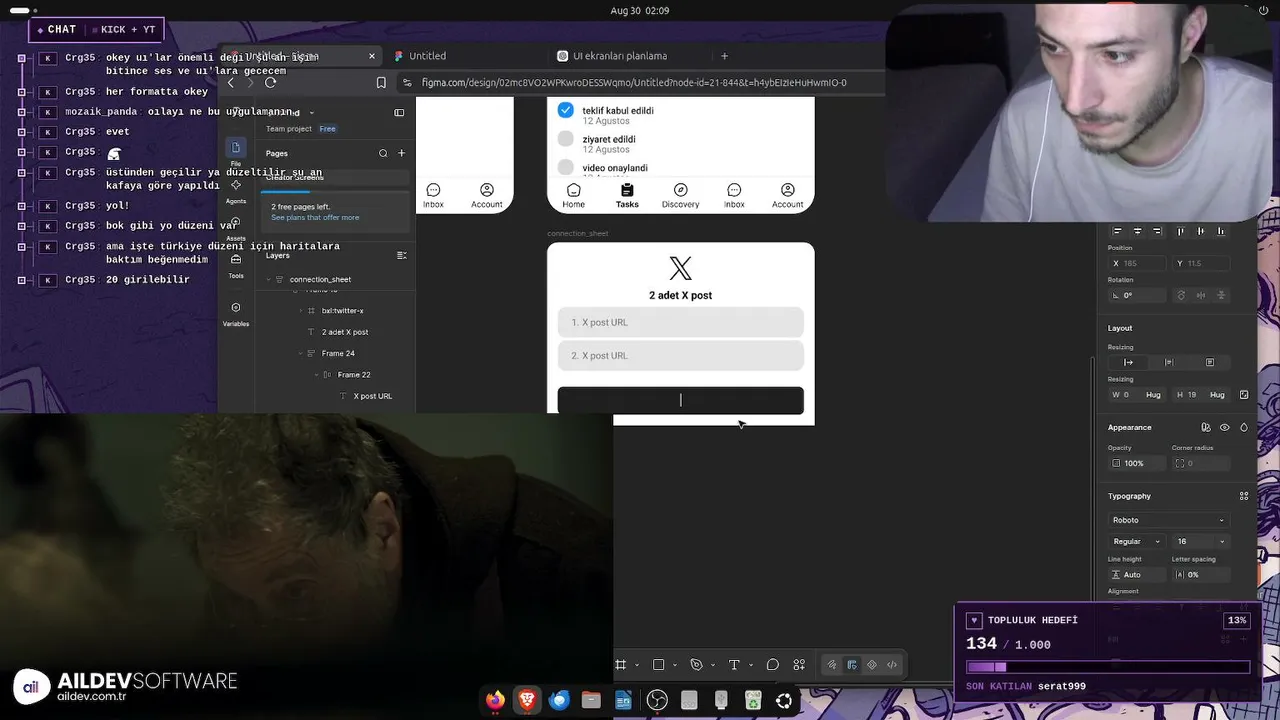Choose auto width resizing option
1280x720 pixels.
1128,362
